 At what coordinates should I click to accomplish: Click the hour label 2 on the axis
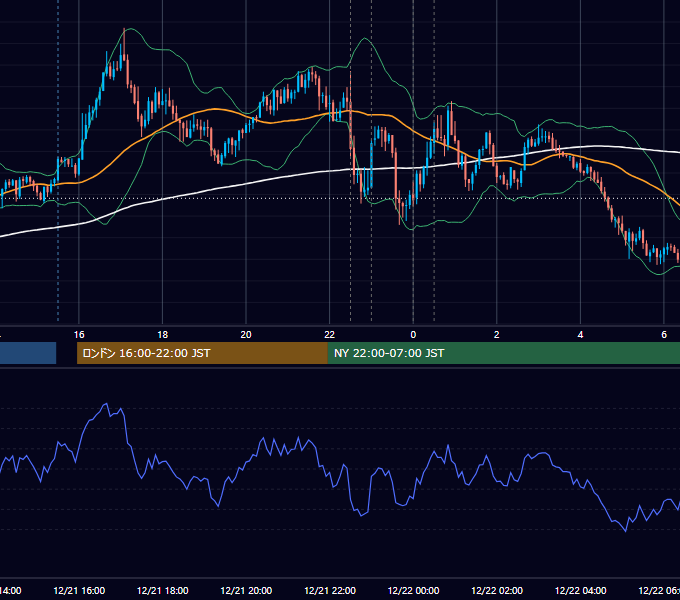click(x=497, y=335)
